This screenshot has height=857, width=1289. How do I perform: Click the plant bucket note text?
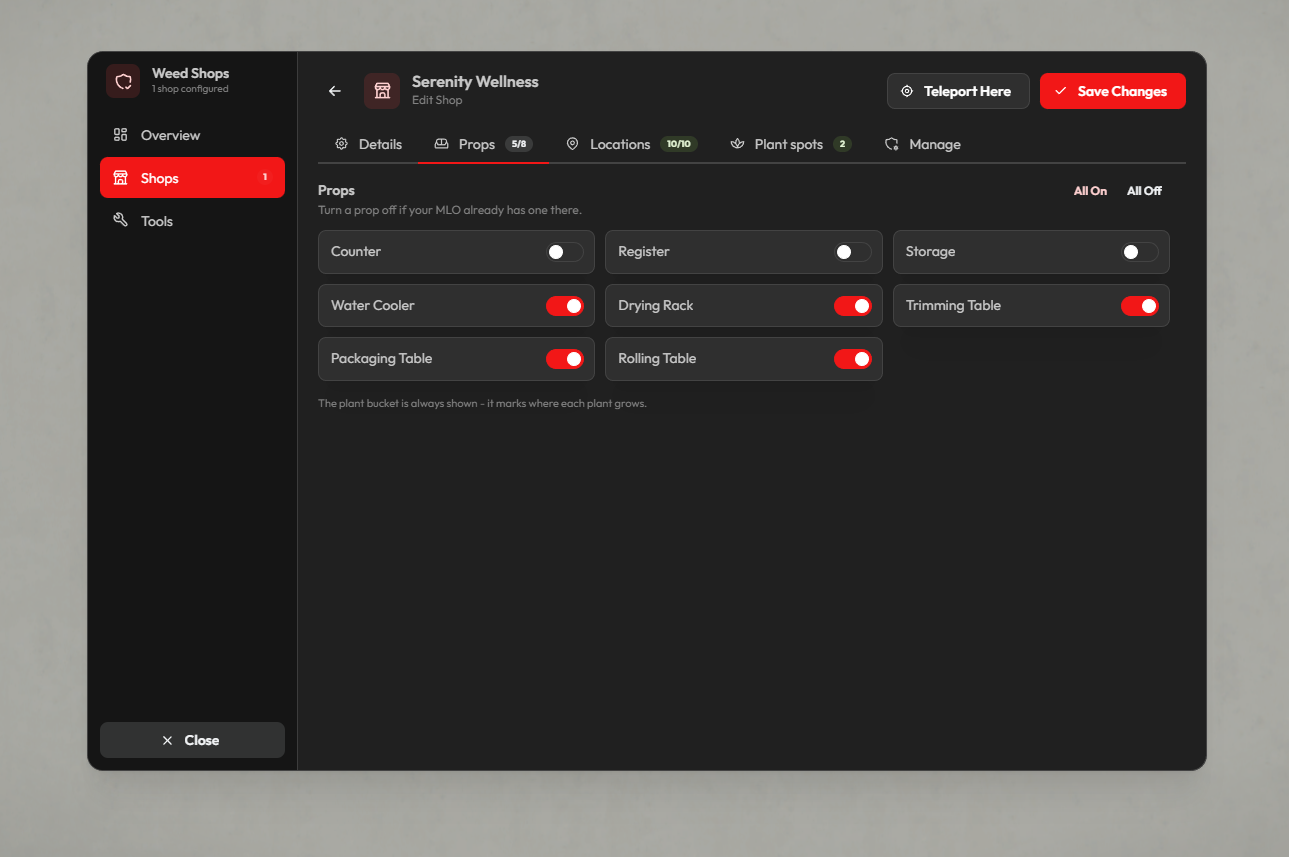click(482, 404)
